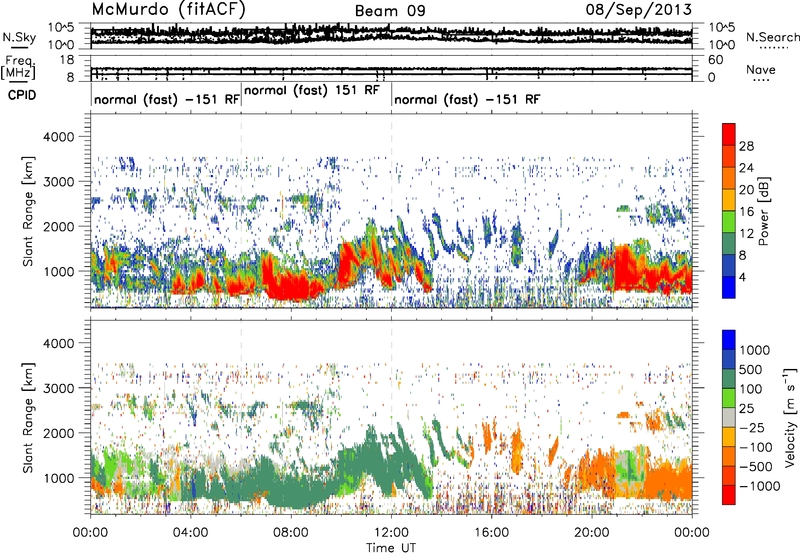Click the "1000" tick of the velocity panel
800x554 pixels.
[61, 478]
